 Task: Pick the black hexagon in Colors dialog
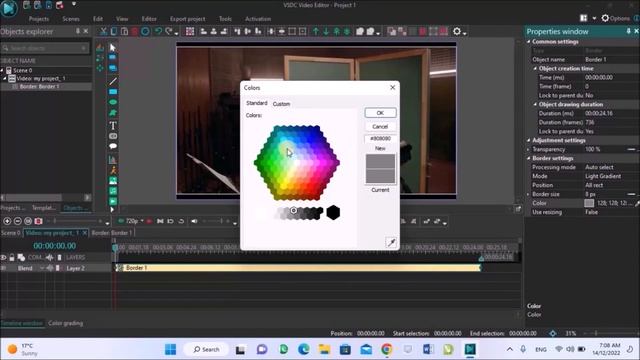click(333, 212)
